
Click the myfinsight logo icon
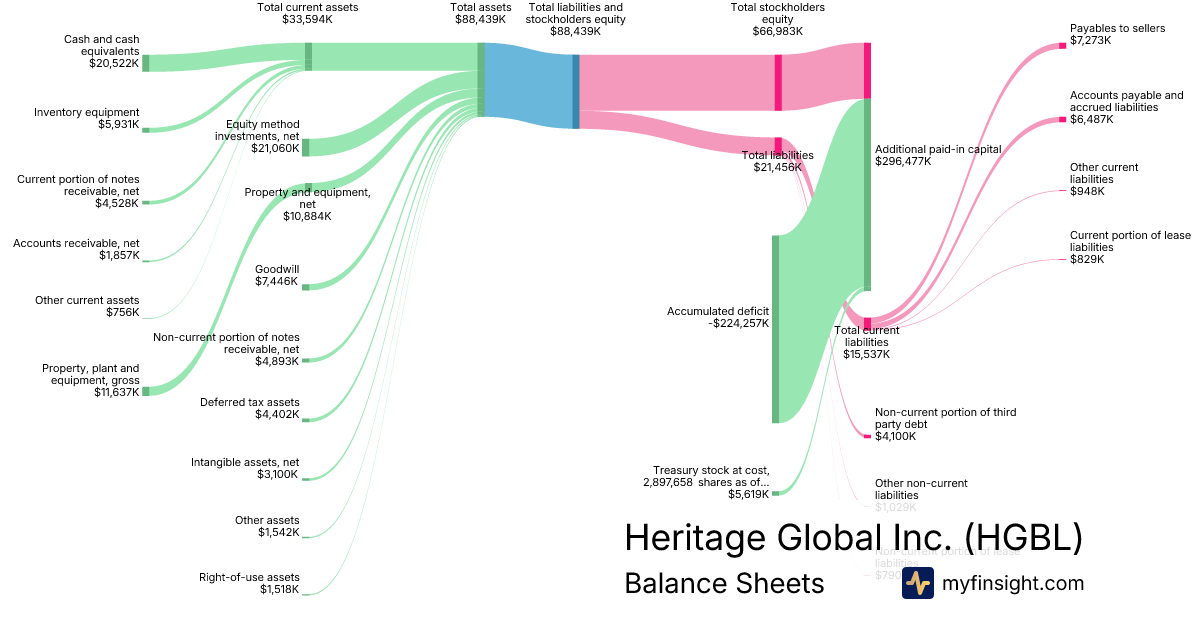point(917,583)
